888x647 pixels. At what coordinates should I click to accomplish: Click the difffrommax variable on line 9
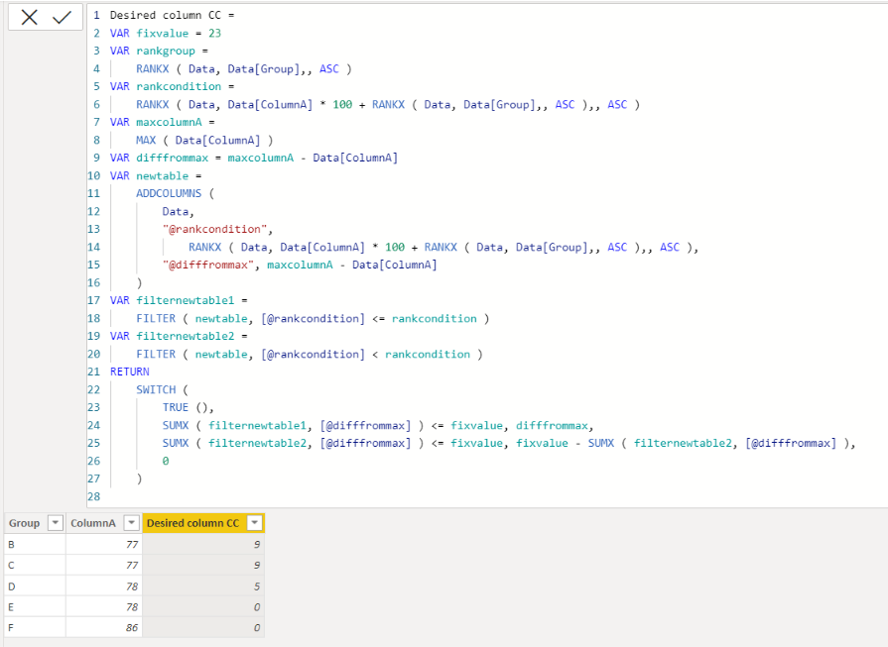[x=172, y=158]
